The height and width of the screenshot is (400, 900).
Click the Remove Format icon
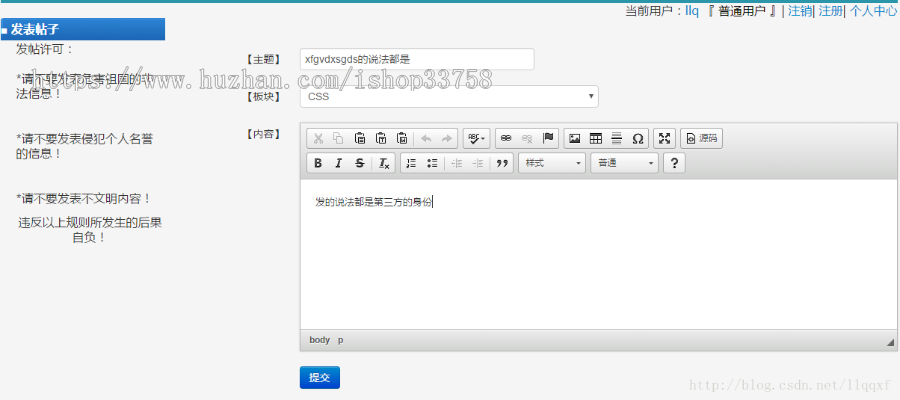[384, 164]
